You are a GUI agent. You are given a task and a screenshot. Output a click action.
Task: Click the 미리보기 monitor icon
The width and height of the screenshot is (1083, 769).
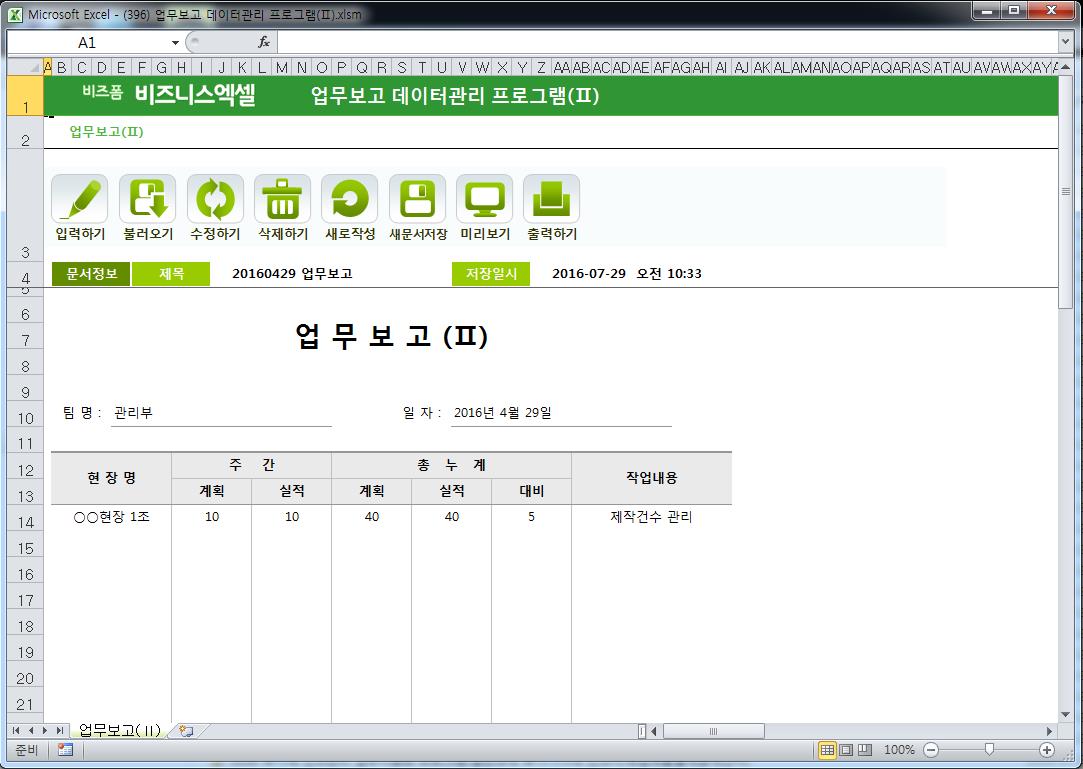pos(484,199)
